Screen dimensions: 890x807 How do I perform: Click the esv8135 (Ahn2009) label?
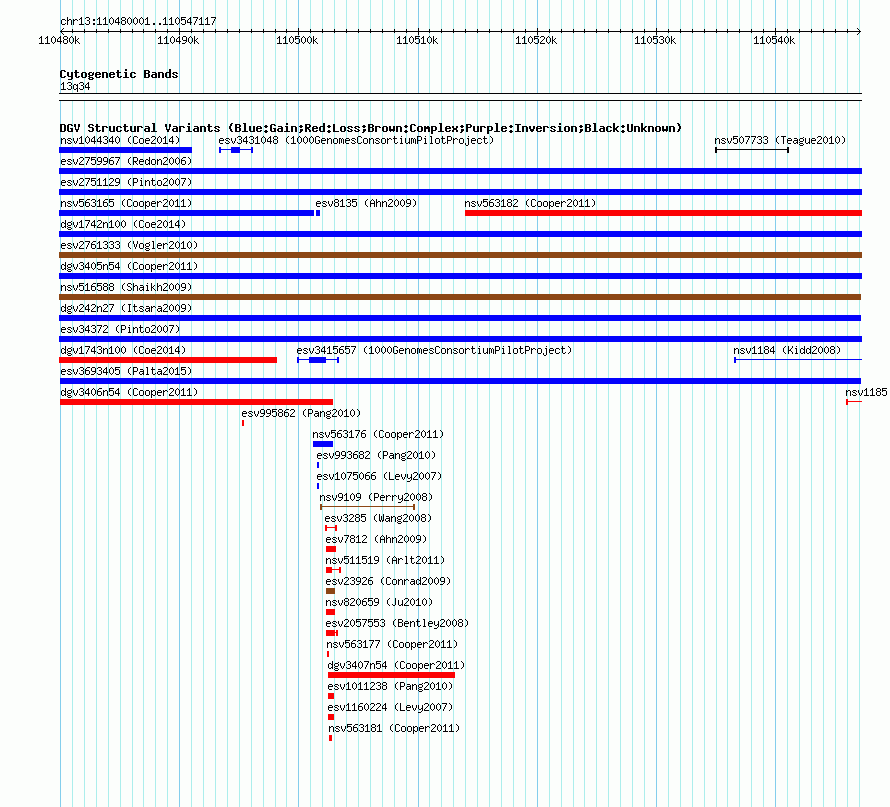click(366, 203)
